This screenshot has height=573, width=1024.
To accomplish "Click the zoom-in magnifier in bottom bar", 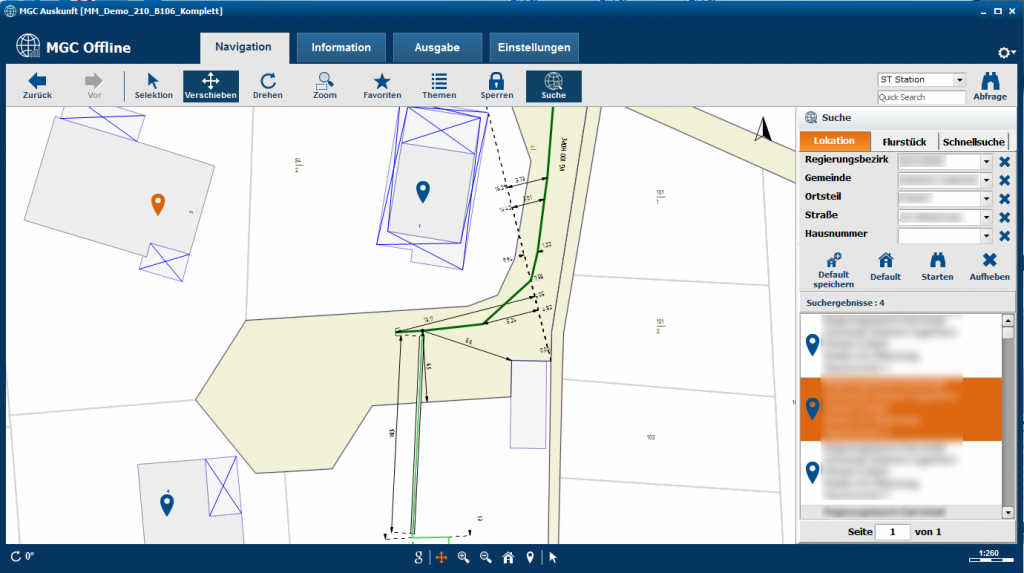I will point(463,557).
